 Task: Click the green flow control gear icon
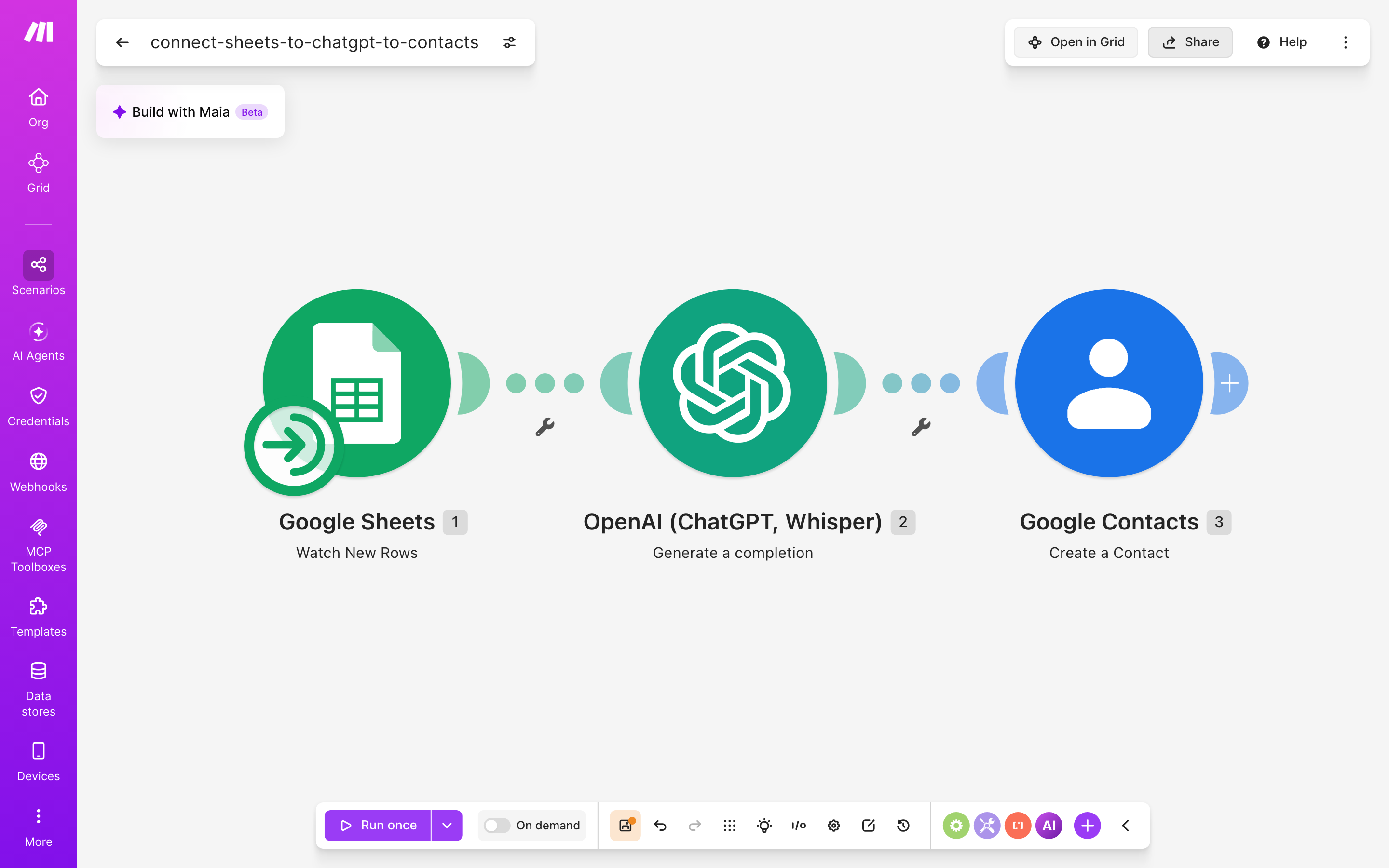955,826
